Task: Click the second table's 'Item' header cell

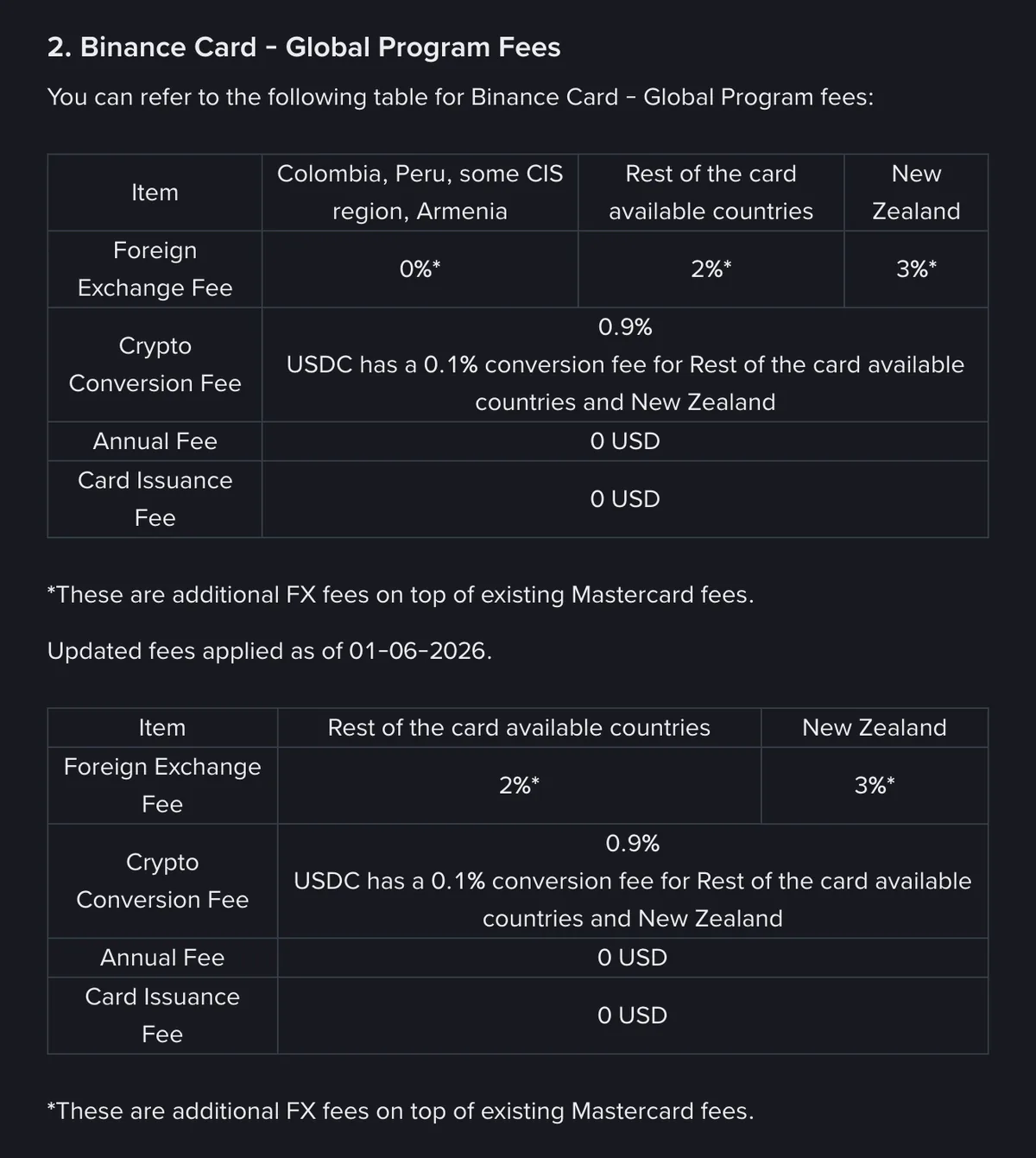Action: [162, 728]
